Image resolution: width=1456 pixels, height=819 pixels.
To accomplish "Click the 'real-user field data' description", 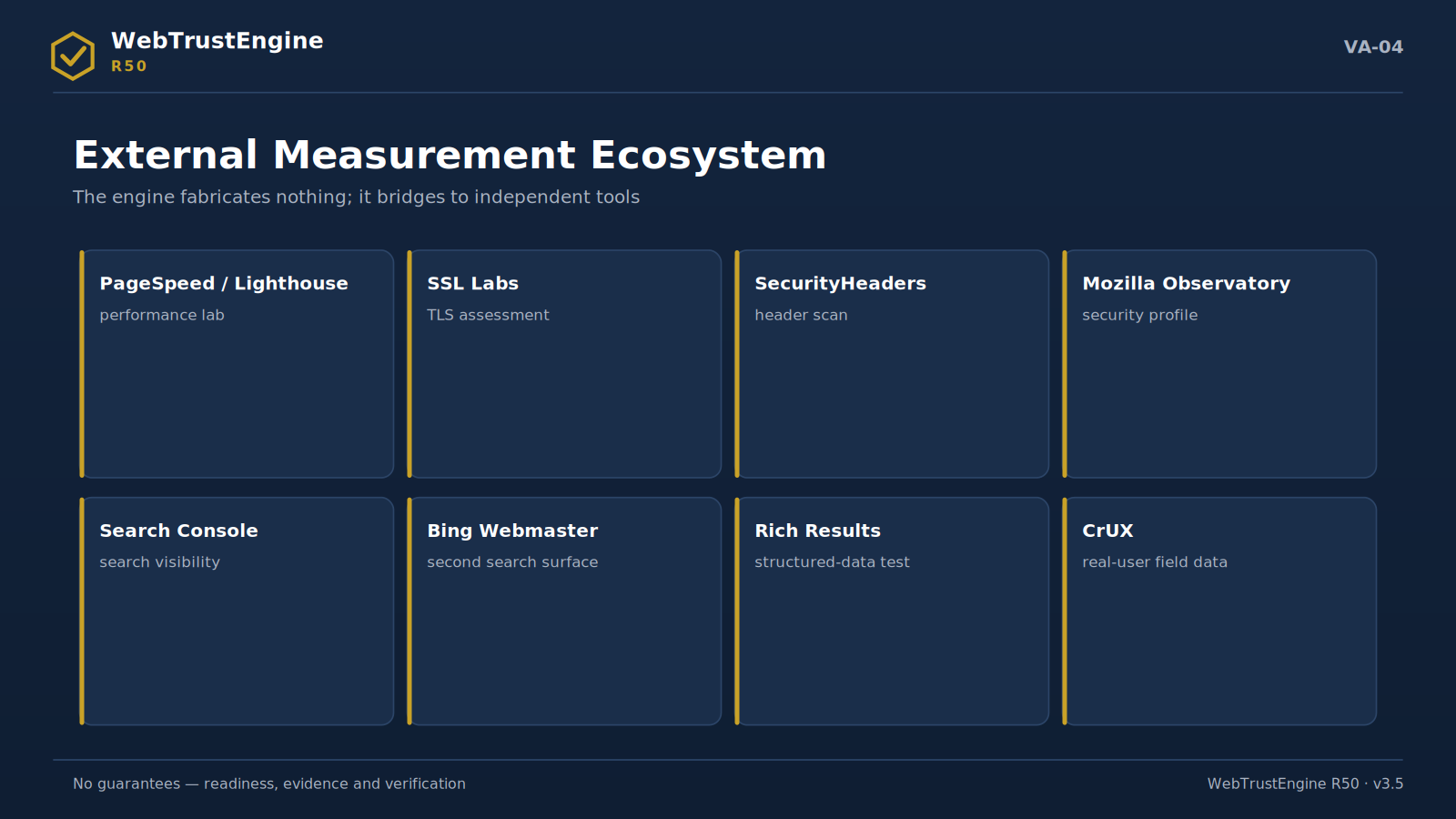I will (1154, 562).
